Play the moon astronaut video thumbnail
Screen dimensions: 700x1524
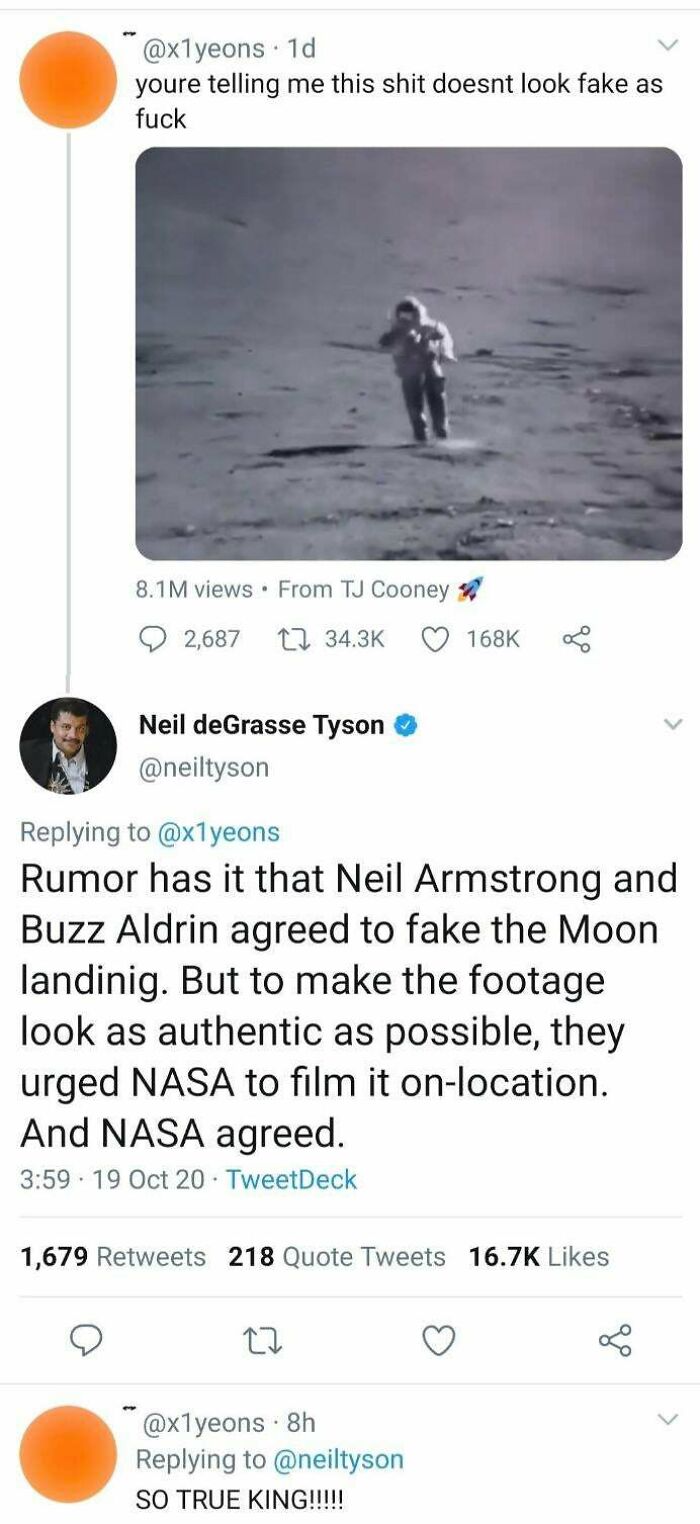(409, 354)
